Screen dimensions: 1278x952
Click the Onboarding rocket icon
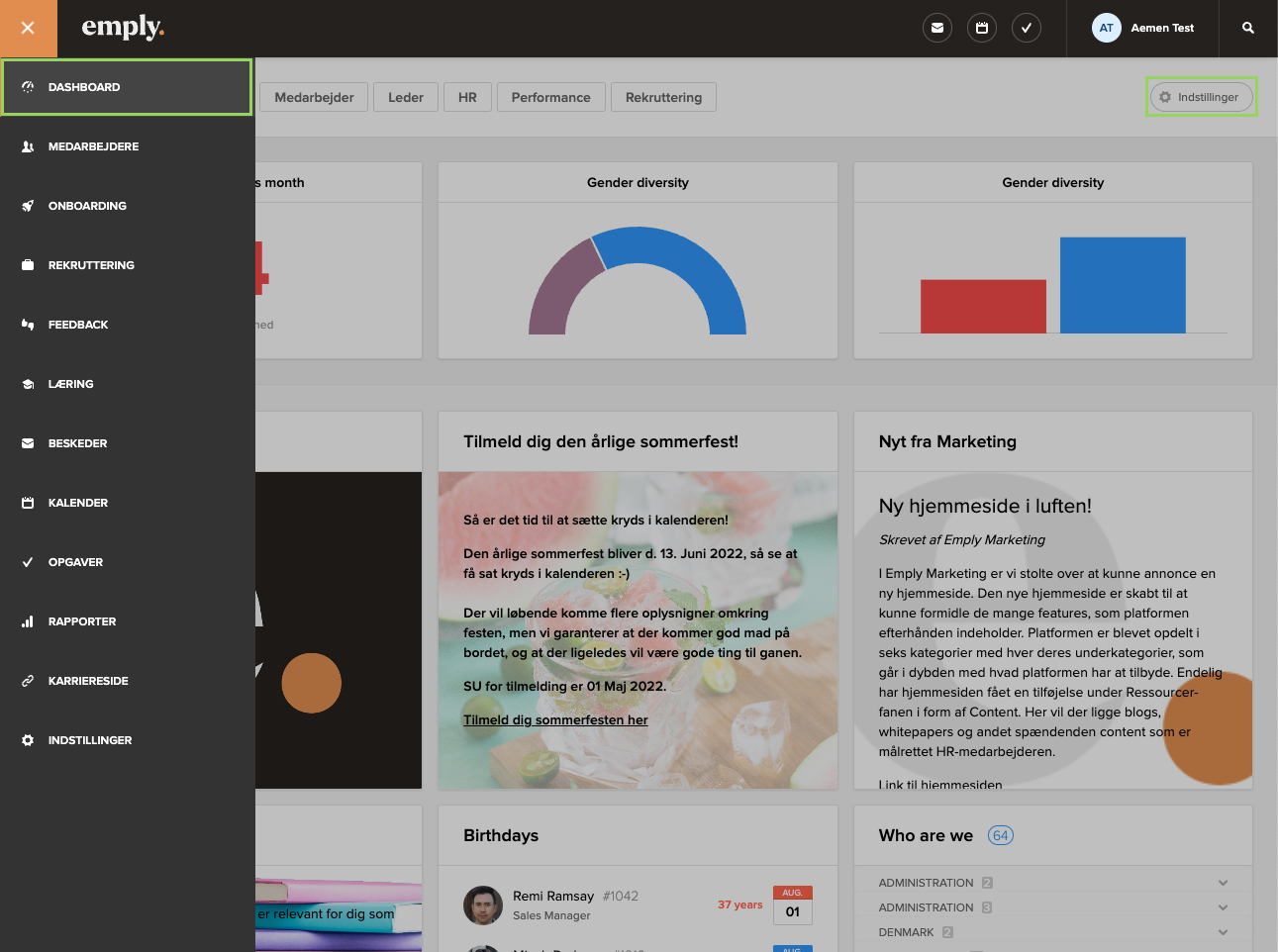point(28,206)
